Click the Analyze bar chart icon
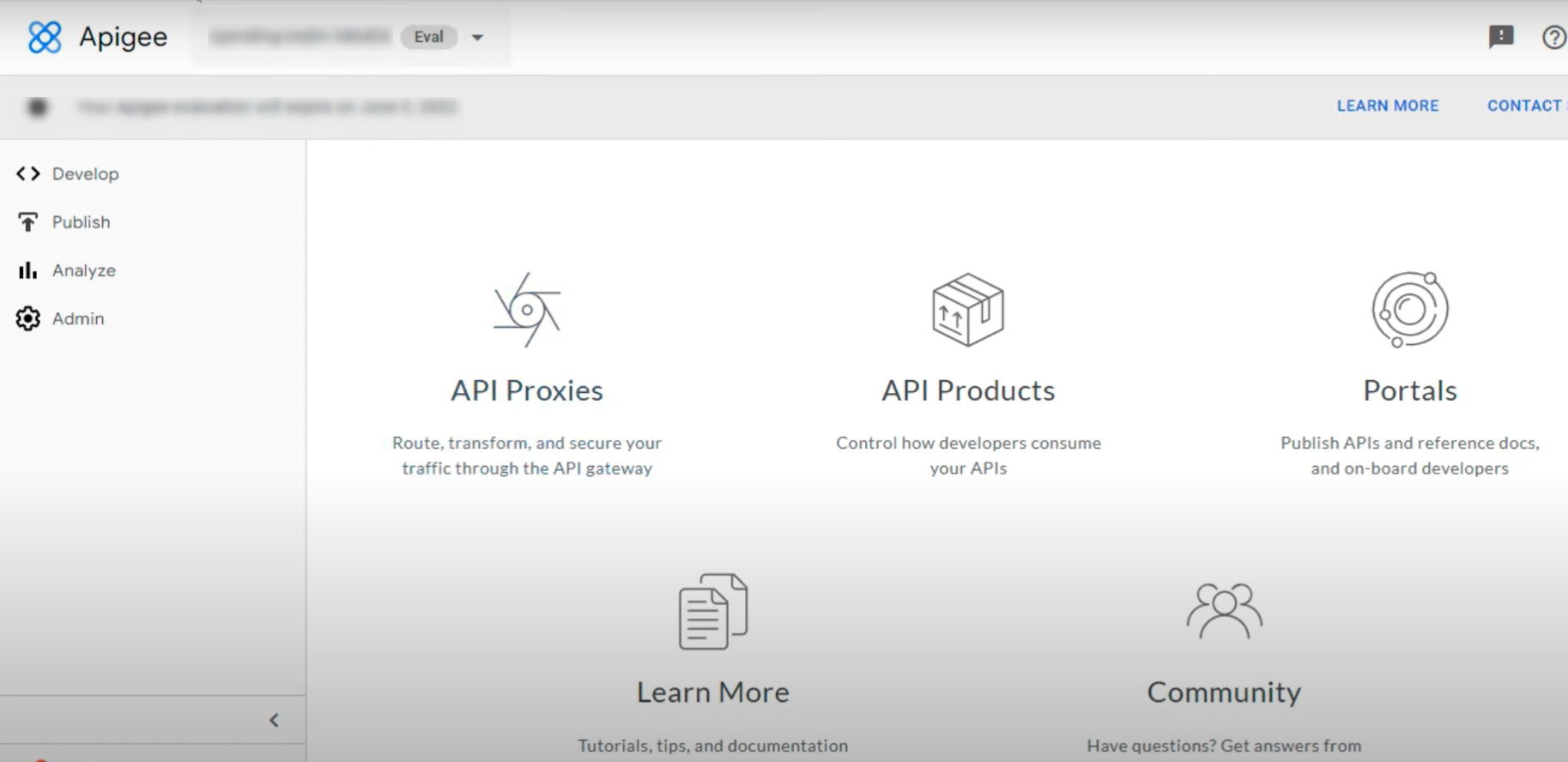The image size is (1568, 762). [x=27, y=270]
